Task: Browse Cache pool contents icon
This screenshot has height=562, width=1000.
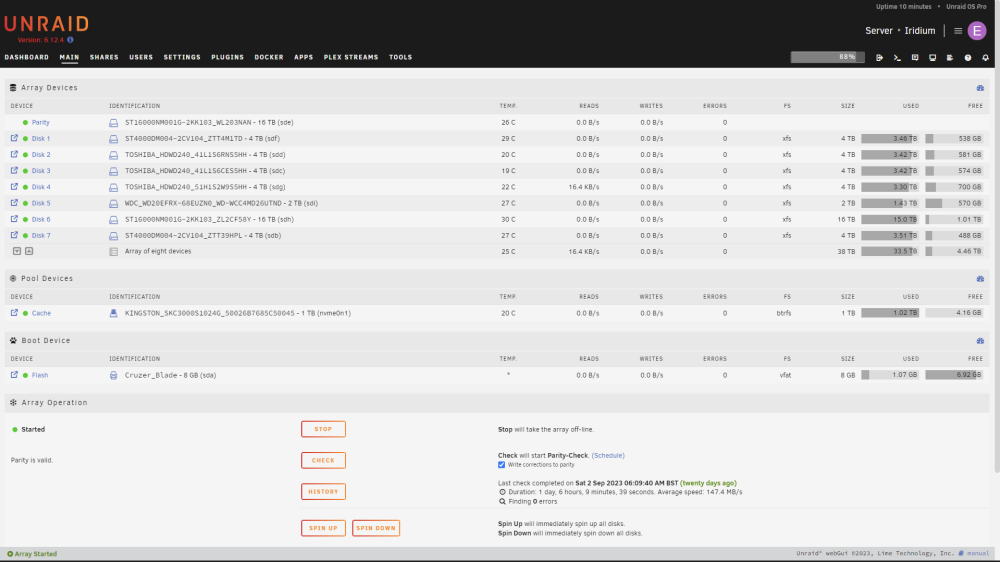Action: [14, 313]
